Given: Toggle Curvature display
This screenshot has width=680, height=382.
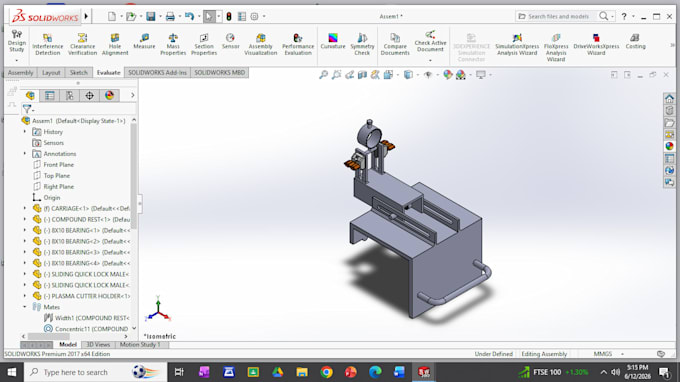Looking at the screenshot, I should 333,41.
